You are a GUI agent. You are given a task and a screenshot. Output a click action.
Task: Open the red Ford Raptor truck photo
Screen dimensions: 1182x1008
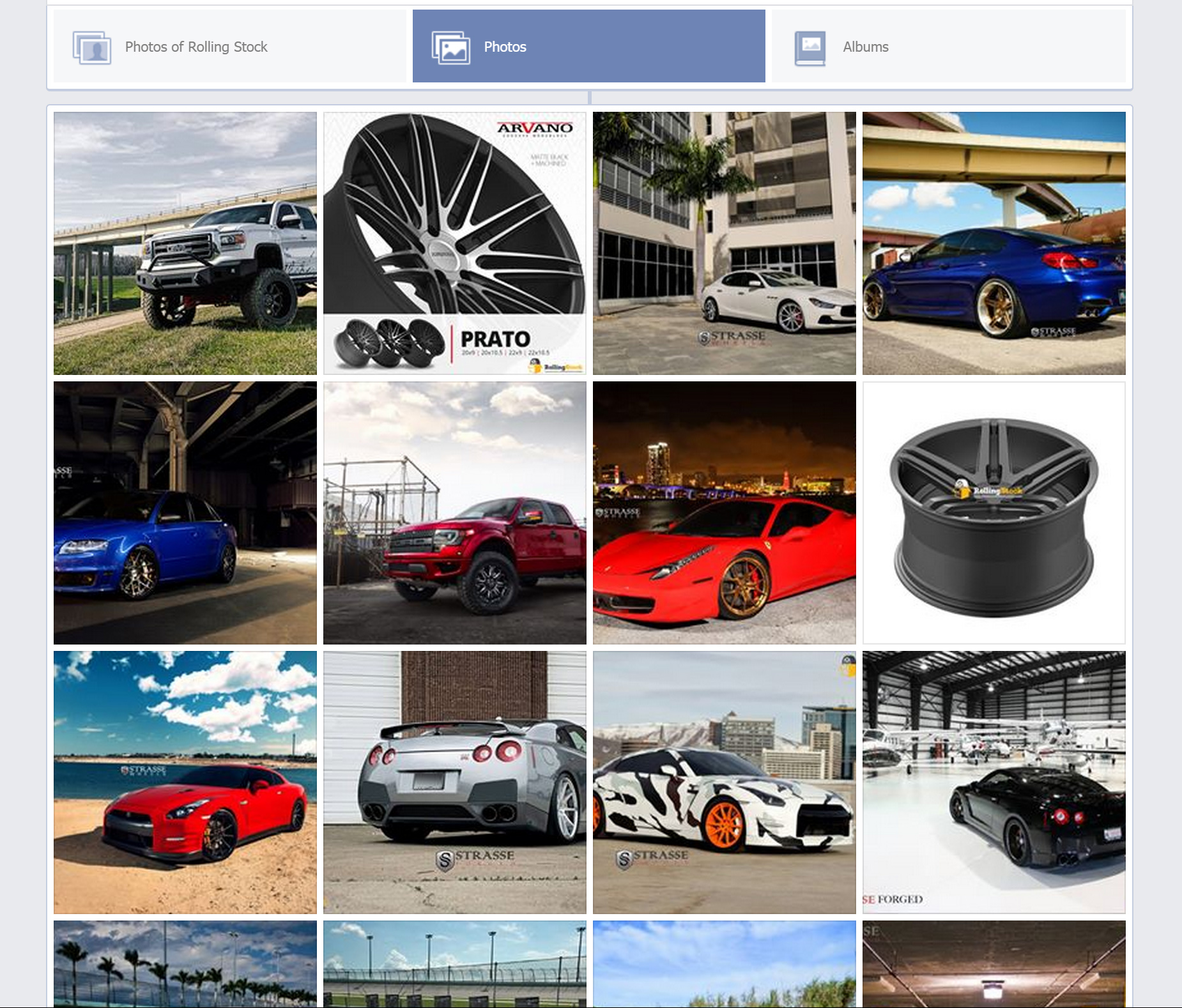pyautogui.click(x=455, y=513)
